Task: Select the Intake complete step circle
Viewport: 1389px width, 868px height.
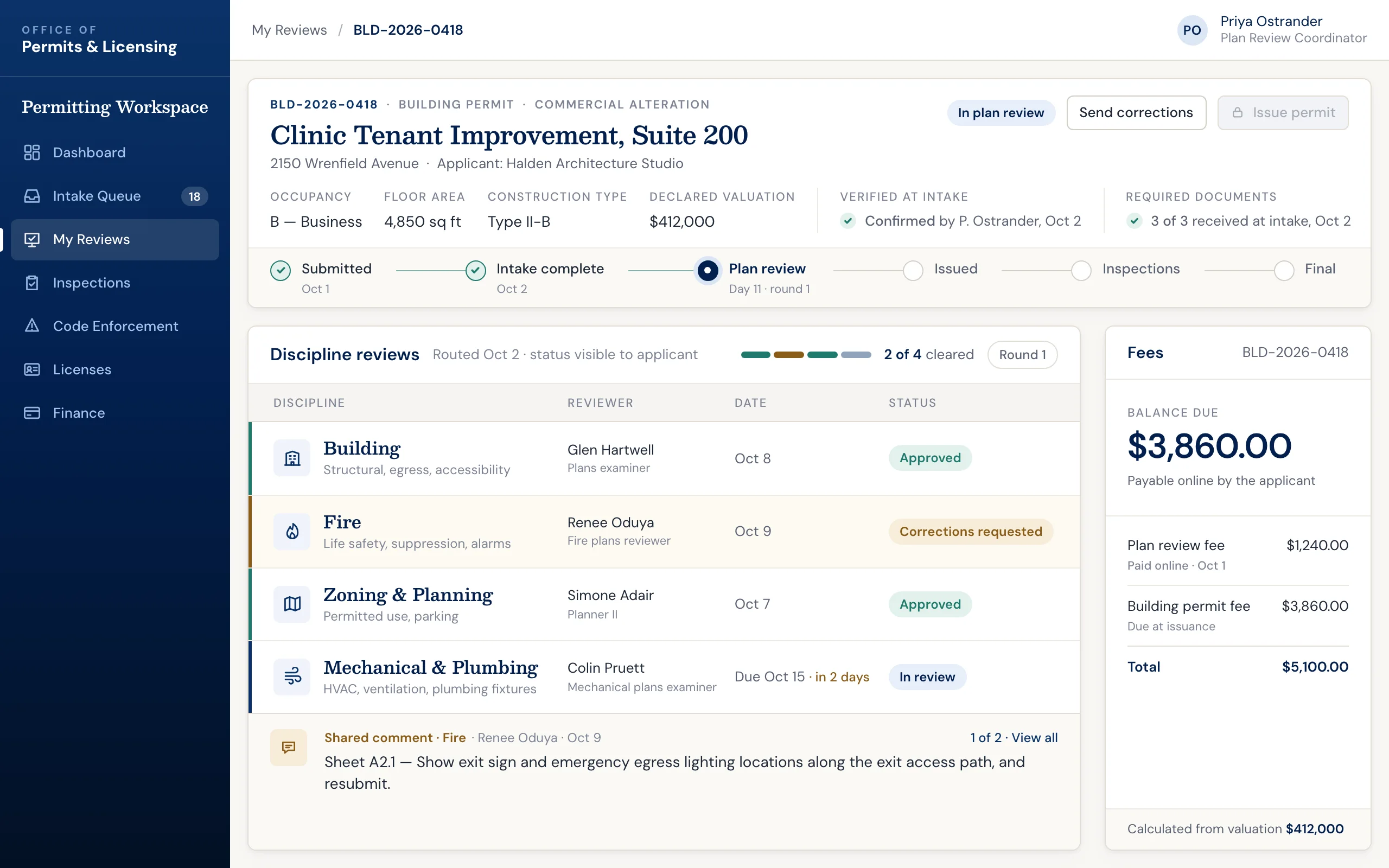Action: coord(476,270)
